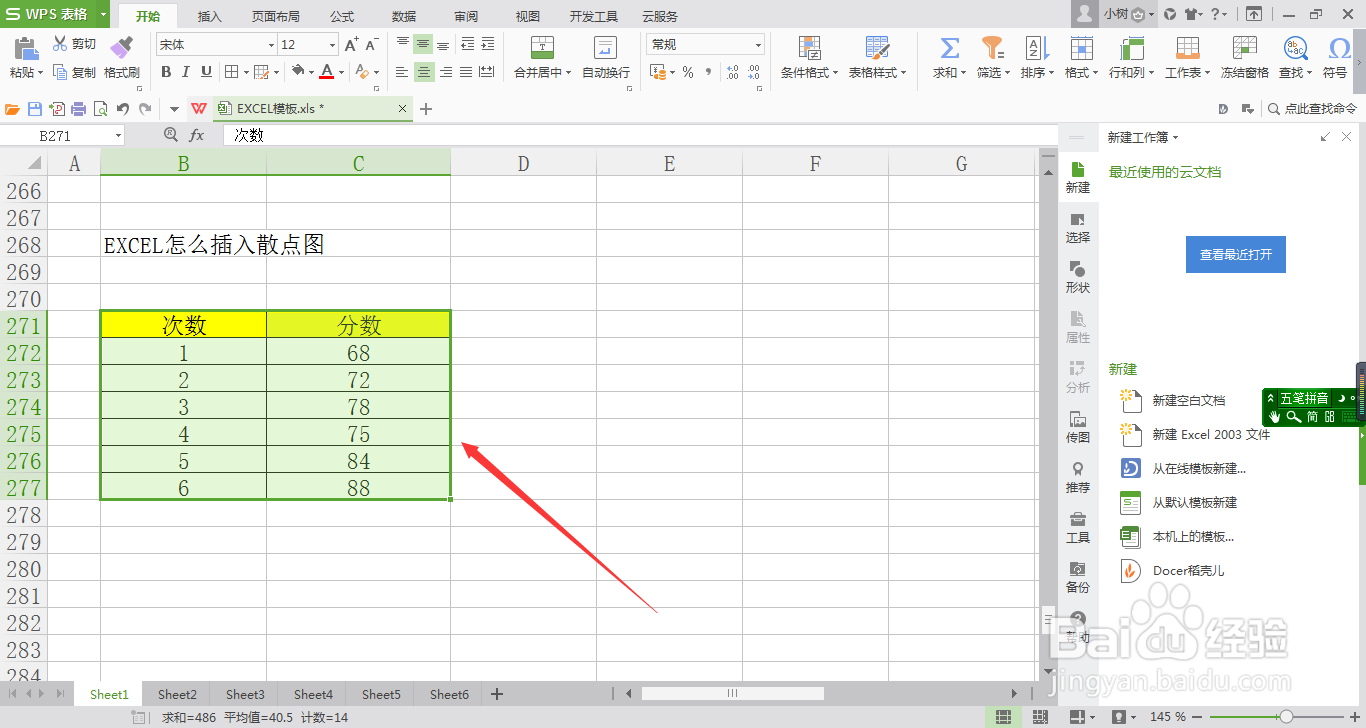Viewport: 1366px width, 728px height.
Task: Decrease font size with A- icon
Action: tap(371, 45)
